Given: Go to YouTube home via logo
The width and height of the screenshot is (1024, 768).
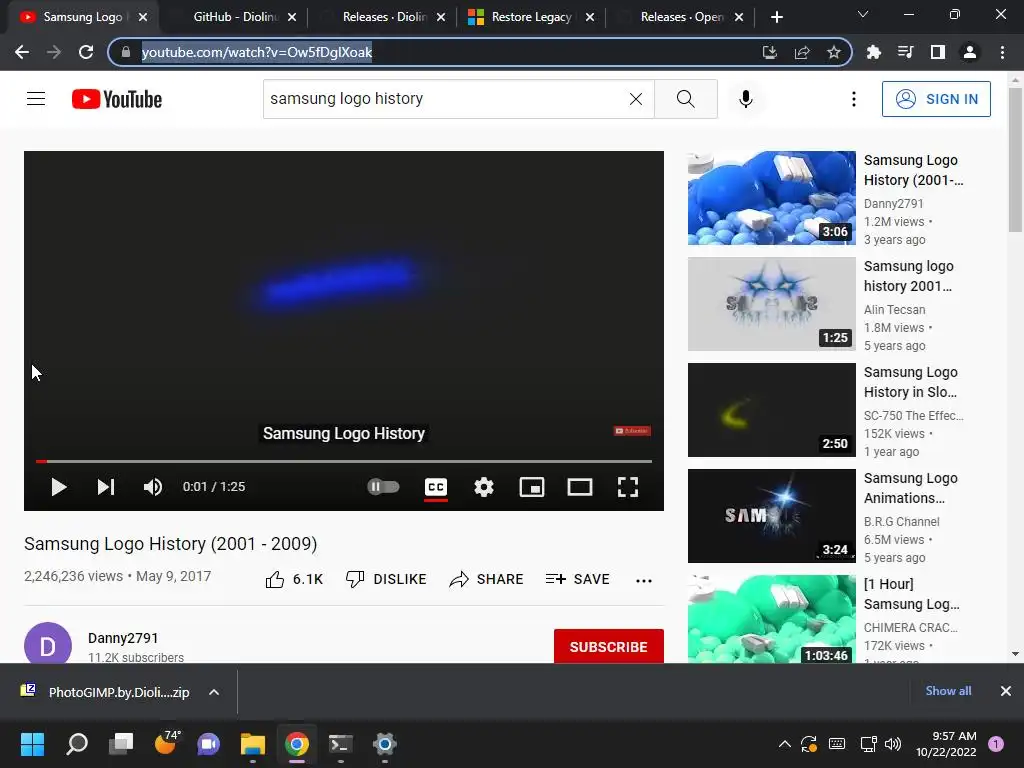Looking at the screenshot, I should pyautogui.click(x=117, y=99).
